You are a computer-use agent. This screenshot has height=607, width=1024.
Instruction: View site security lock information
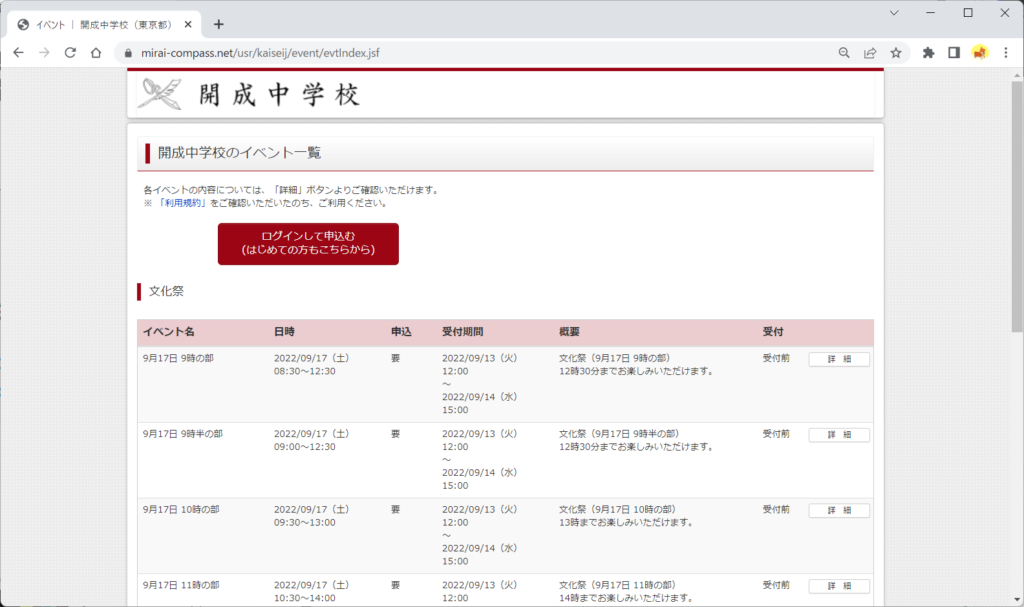(x=128, y=53)
